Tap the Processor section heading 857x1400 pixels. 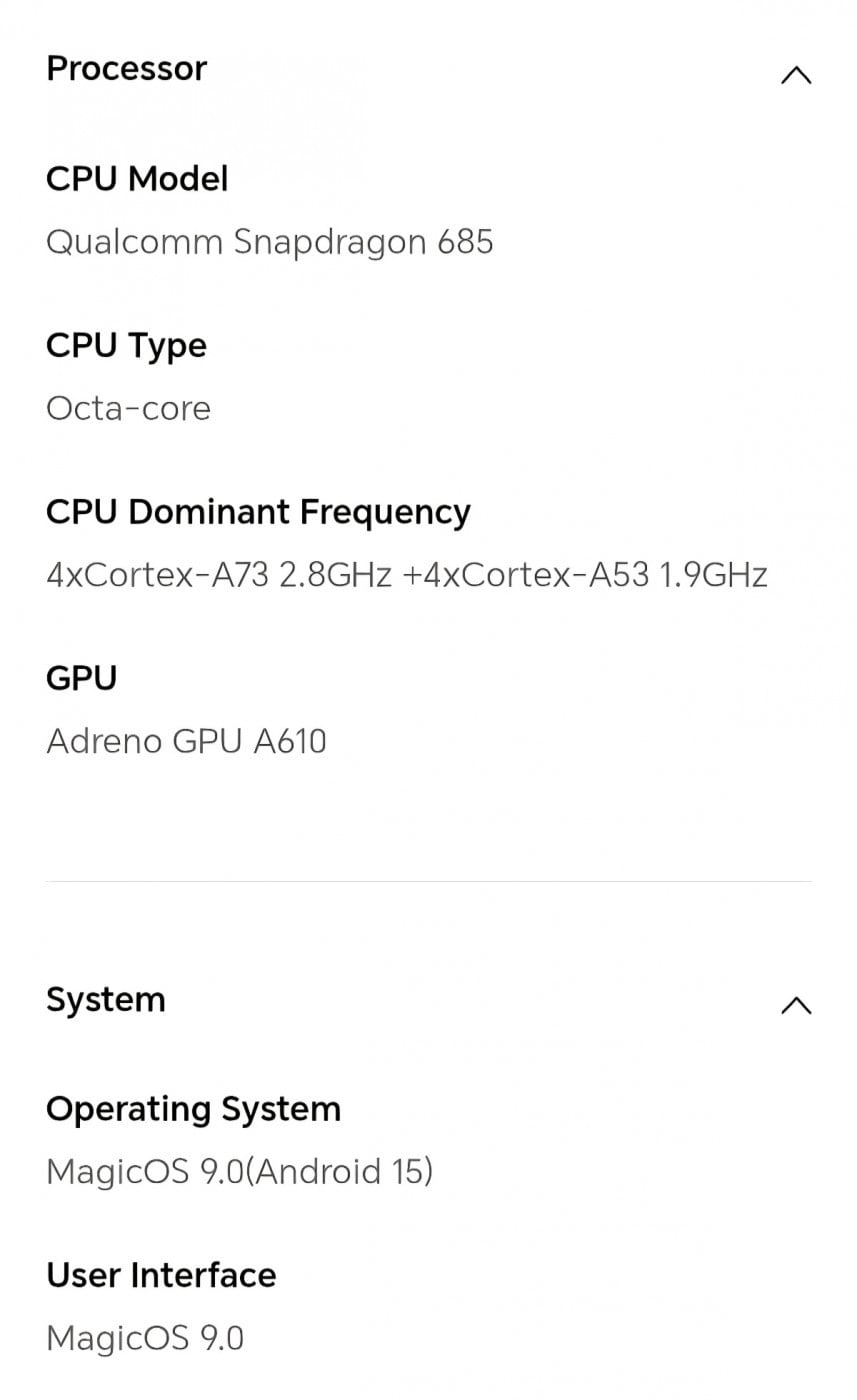click(127, 68)
